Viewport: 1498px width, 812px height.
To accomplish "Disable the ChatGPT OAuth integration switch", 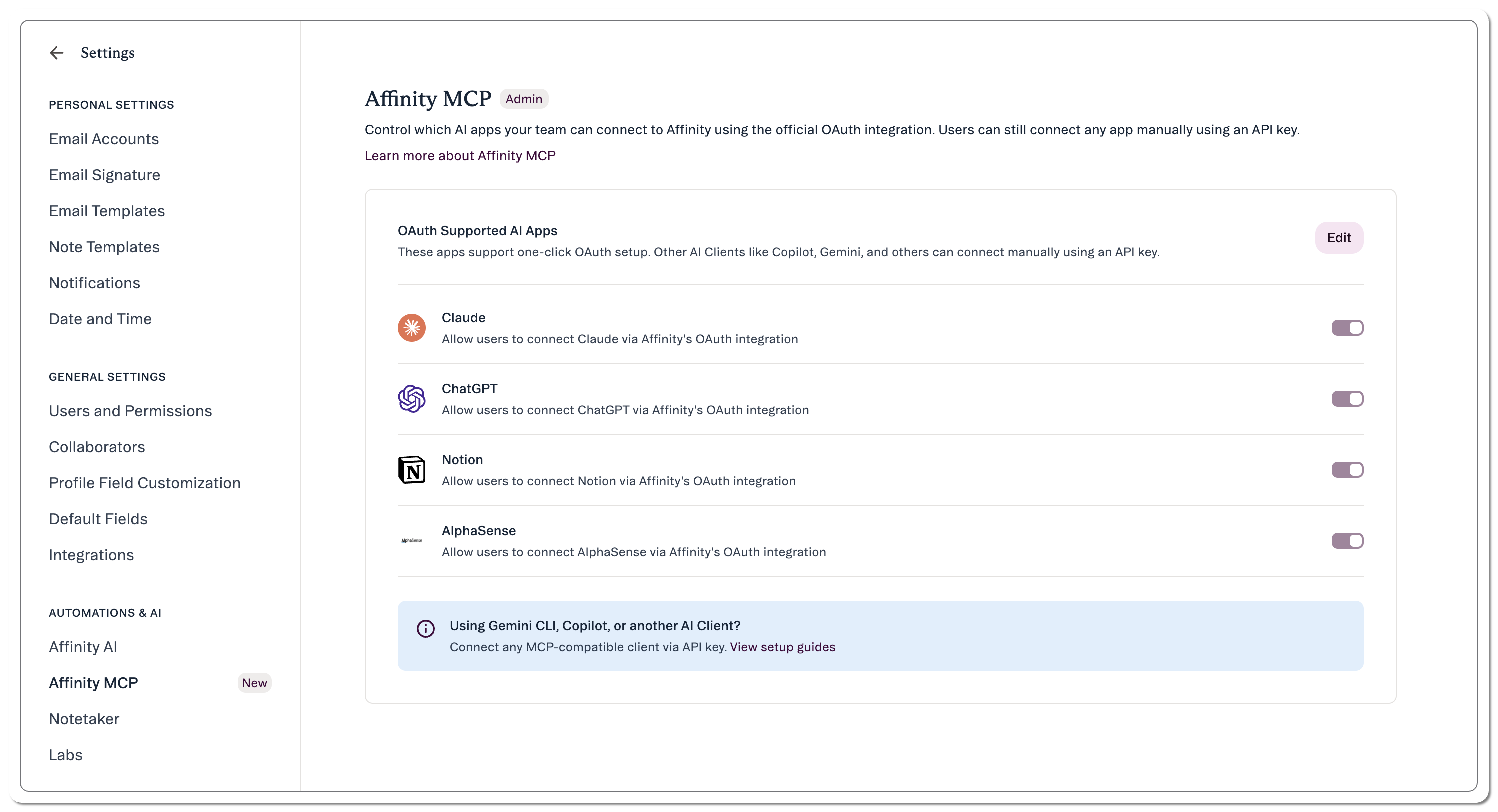I will (1347, 399).
